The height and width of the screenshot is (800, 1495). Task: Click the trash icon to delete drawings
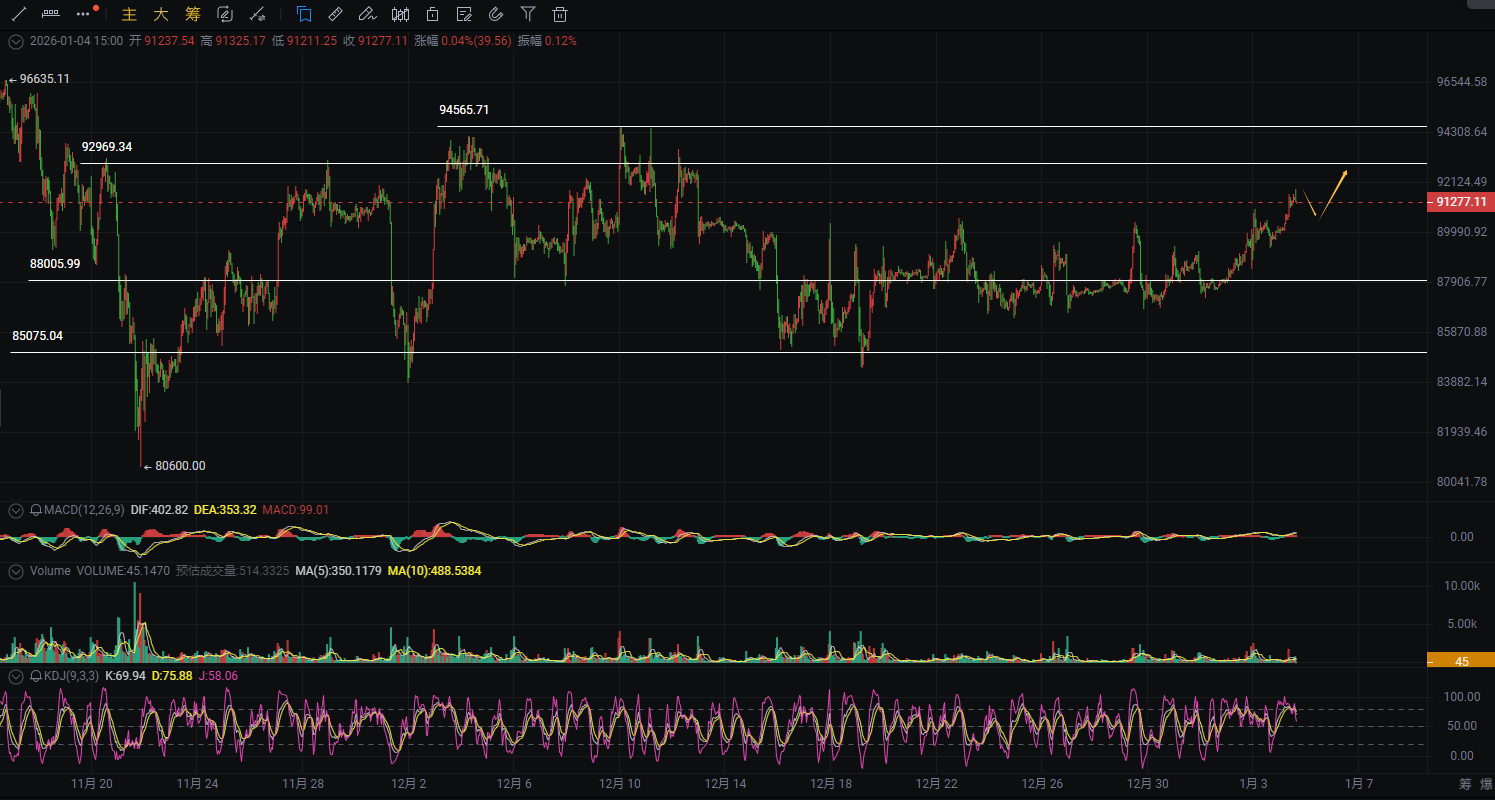click(560, 14)
